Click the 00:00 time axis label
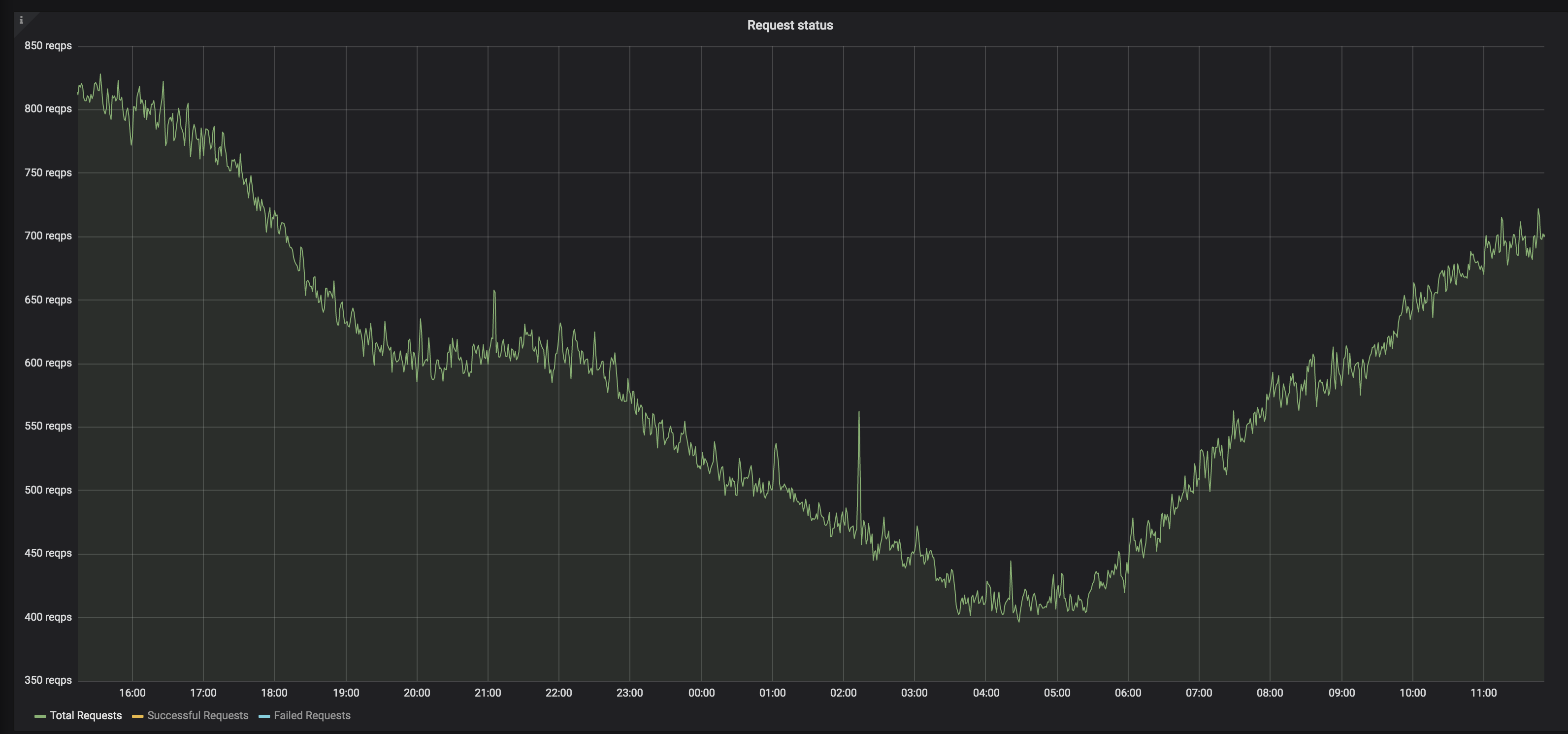This screenshot has width=1568, height=734. tap(701, 693)
